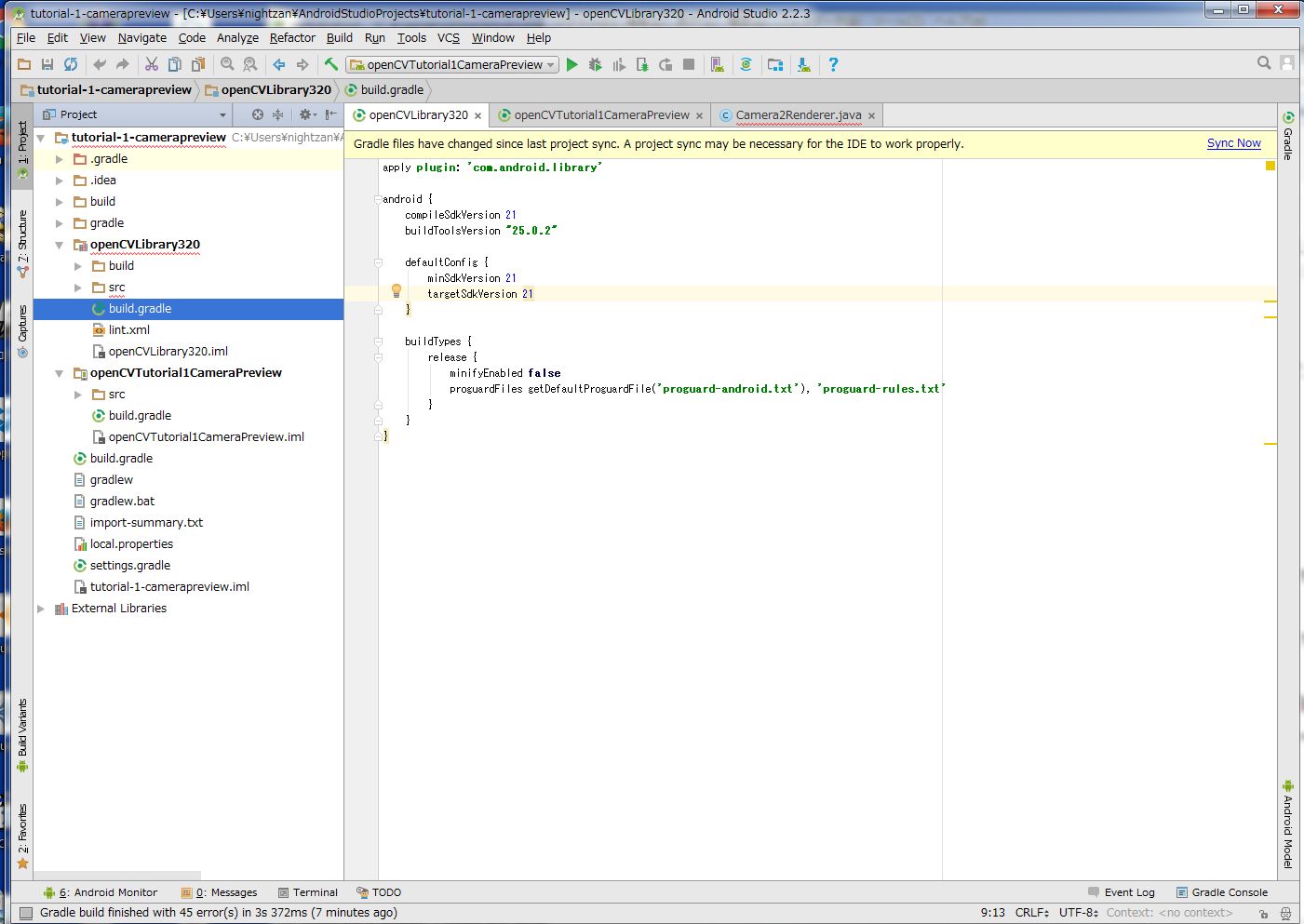1304x924 pixels.
Task: Click the Open file toolbar icon
Action: [24, 64]
